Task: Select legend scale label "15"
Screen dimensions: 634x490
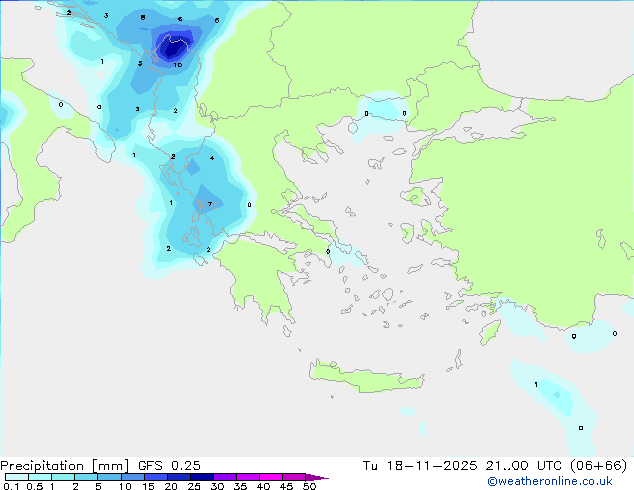Action: (x=148, y=486)
